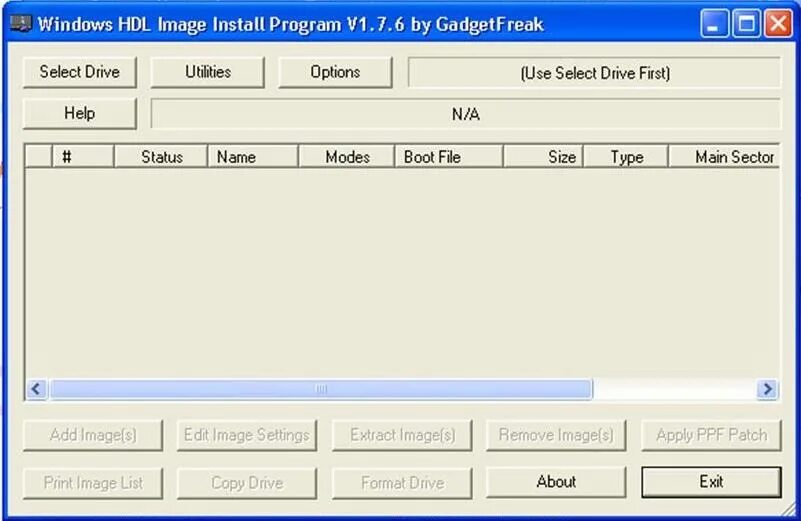Sort by the Boot File column header
The width and height of the screenshot is (801, 521).
449,156
